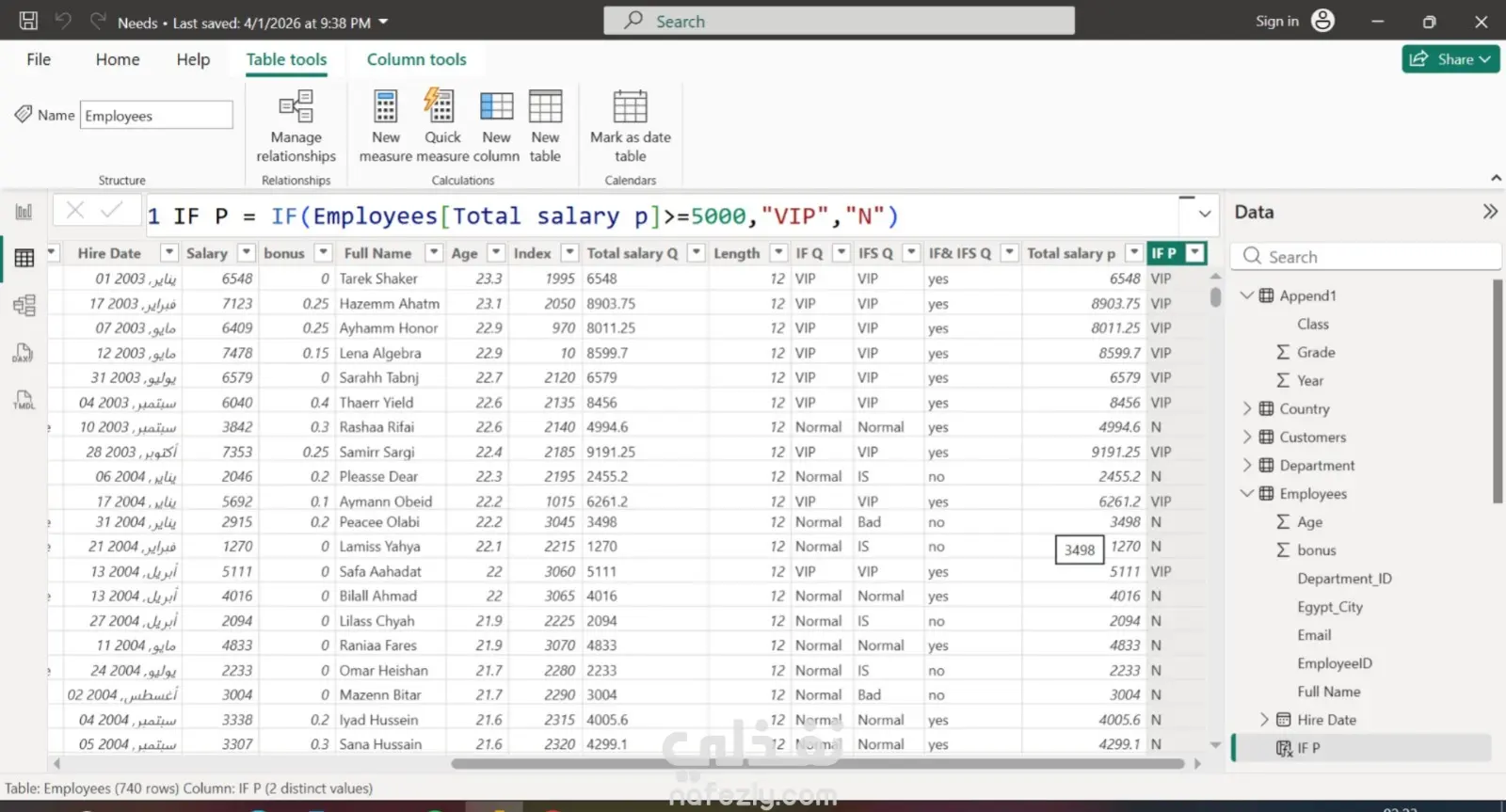
Task: Click the Sign in link
Action: 1276,21
